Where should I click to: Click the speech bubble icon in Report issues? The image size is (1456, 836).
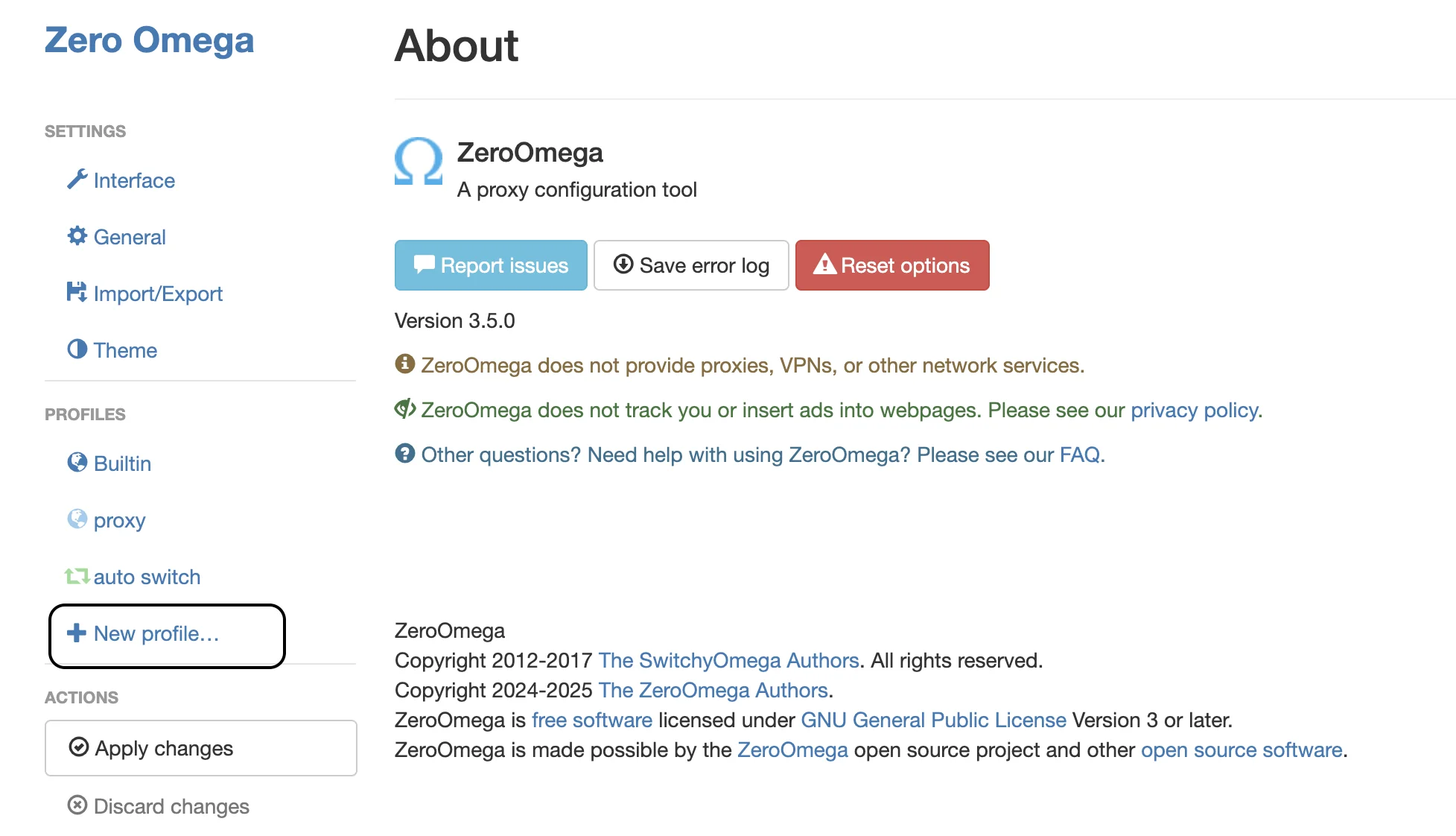tap(424, 264)
